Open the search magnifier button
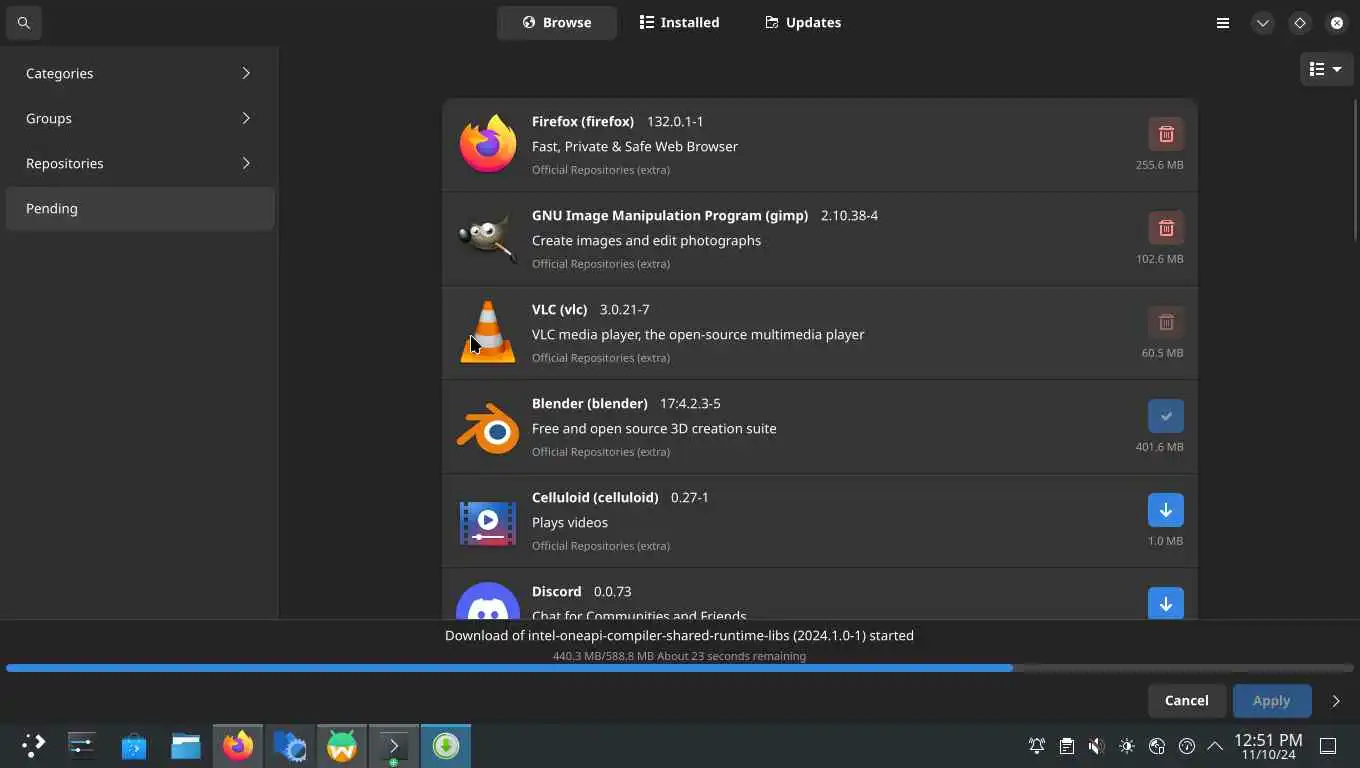Screen dimensions: 1360x768 click(23, 22)
